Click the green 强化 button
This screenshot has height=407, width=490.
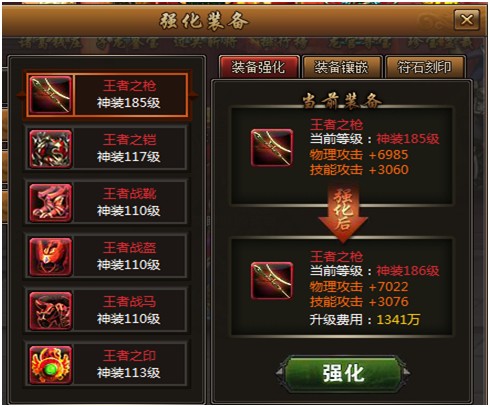coord(343,373)
